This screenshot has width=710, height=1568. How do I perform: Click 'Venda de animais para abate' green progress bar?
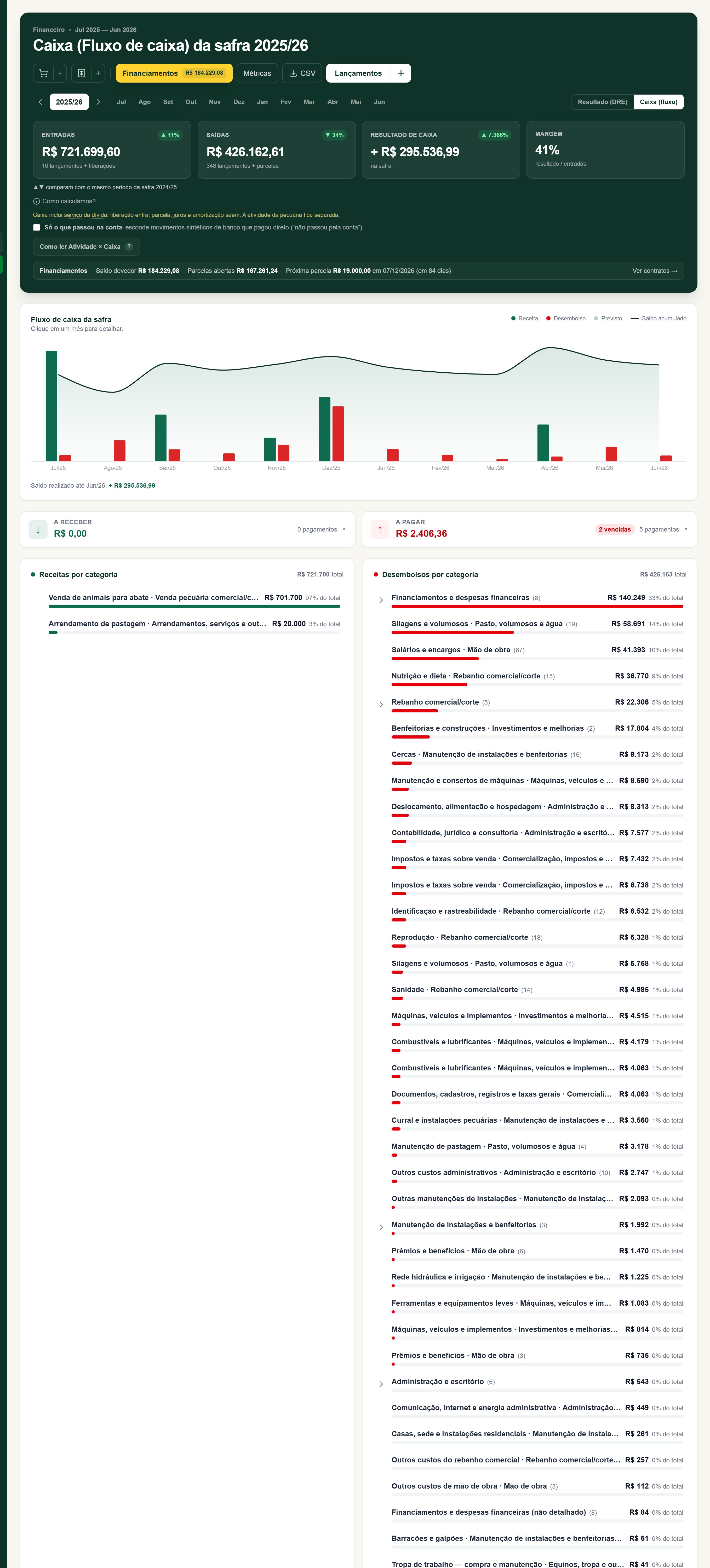(194, 606)
